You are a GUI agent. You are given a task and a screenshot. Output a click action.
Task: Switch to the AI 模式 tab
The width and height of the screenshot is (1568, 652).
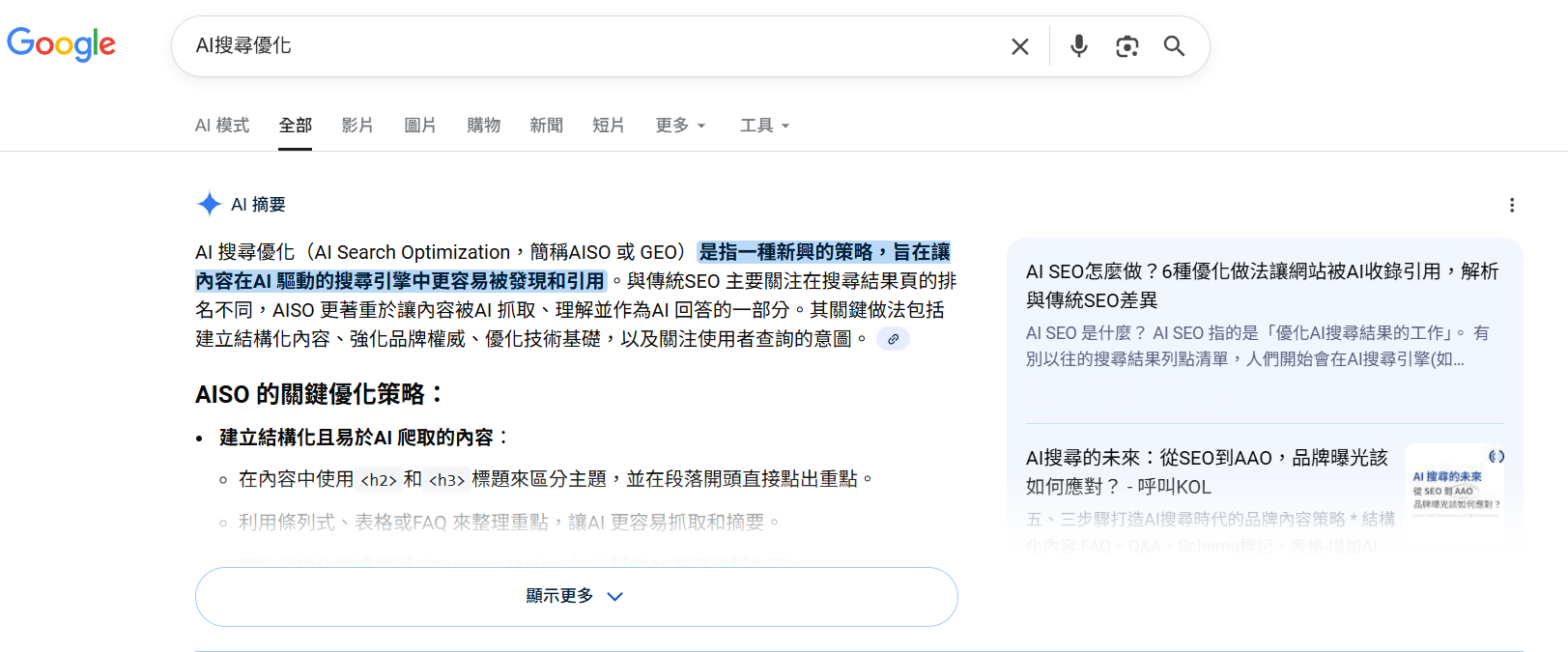coord(221,126)
